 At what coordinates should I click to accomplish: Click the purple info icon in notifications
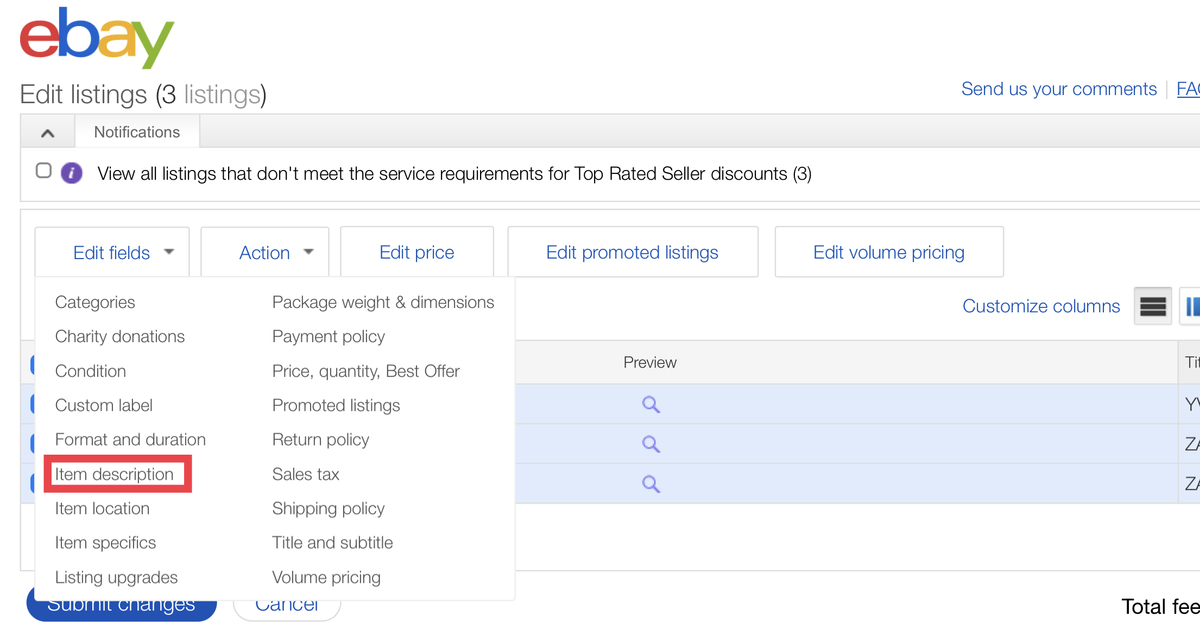[71, 173]
